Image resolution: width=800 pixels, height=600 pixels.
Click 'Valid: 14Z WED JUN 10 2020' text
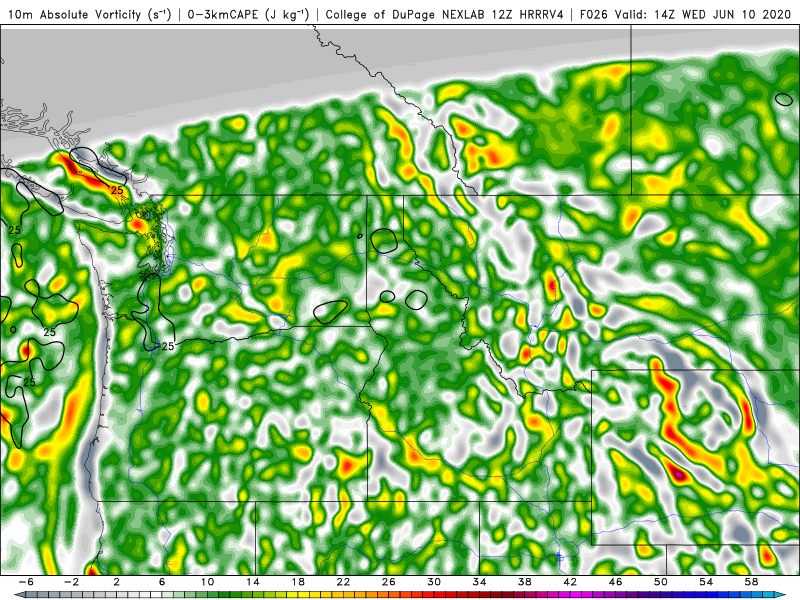pos(703,14)
